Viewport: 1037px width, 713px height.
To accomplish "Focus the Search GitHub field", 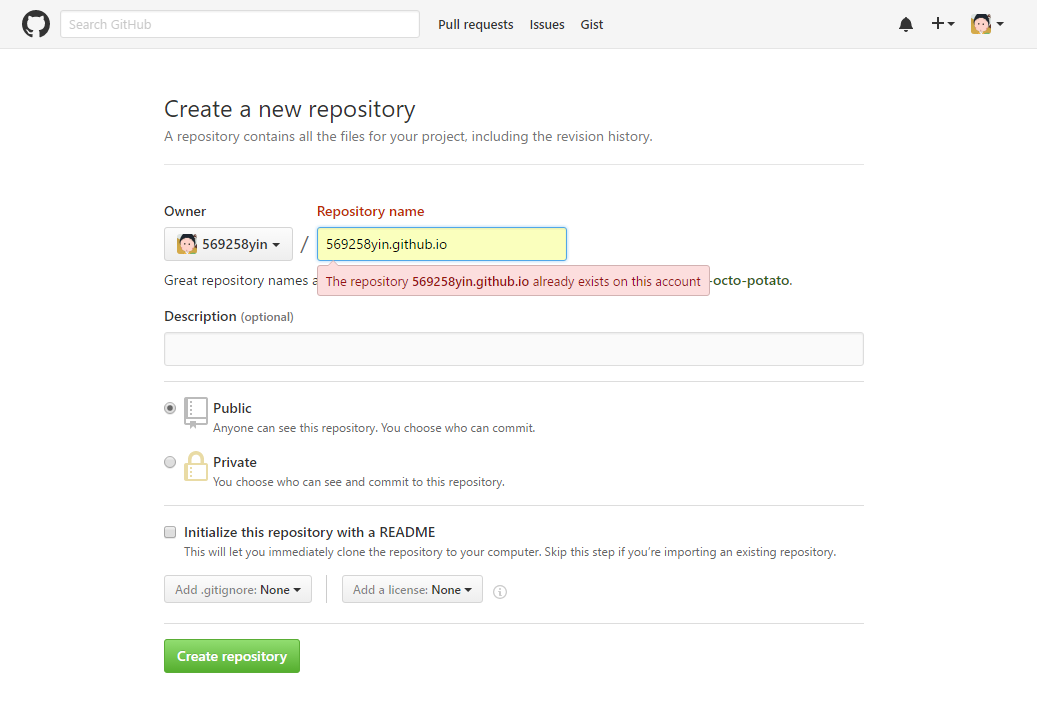I will [x=240, y=24].
